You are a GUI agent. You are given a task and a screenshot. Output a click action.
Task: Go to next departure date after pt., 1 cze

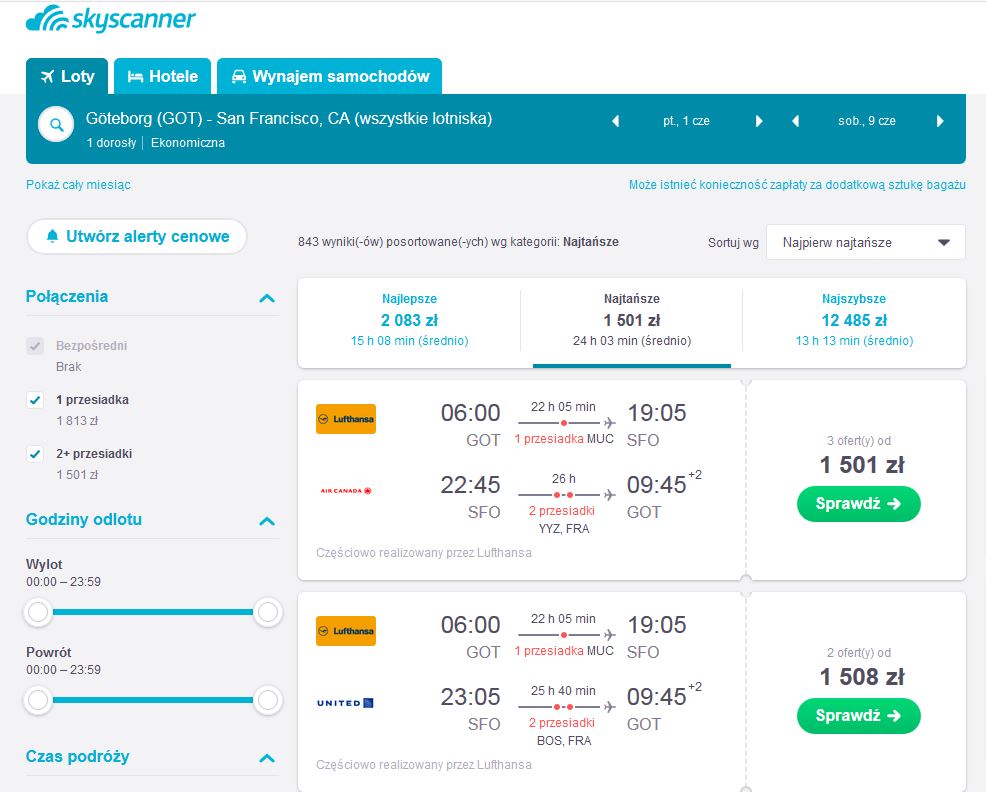click(758, 121)
